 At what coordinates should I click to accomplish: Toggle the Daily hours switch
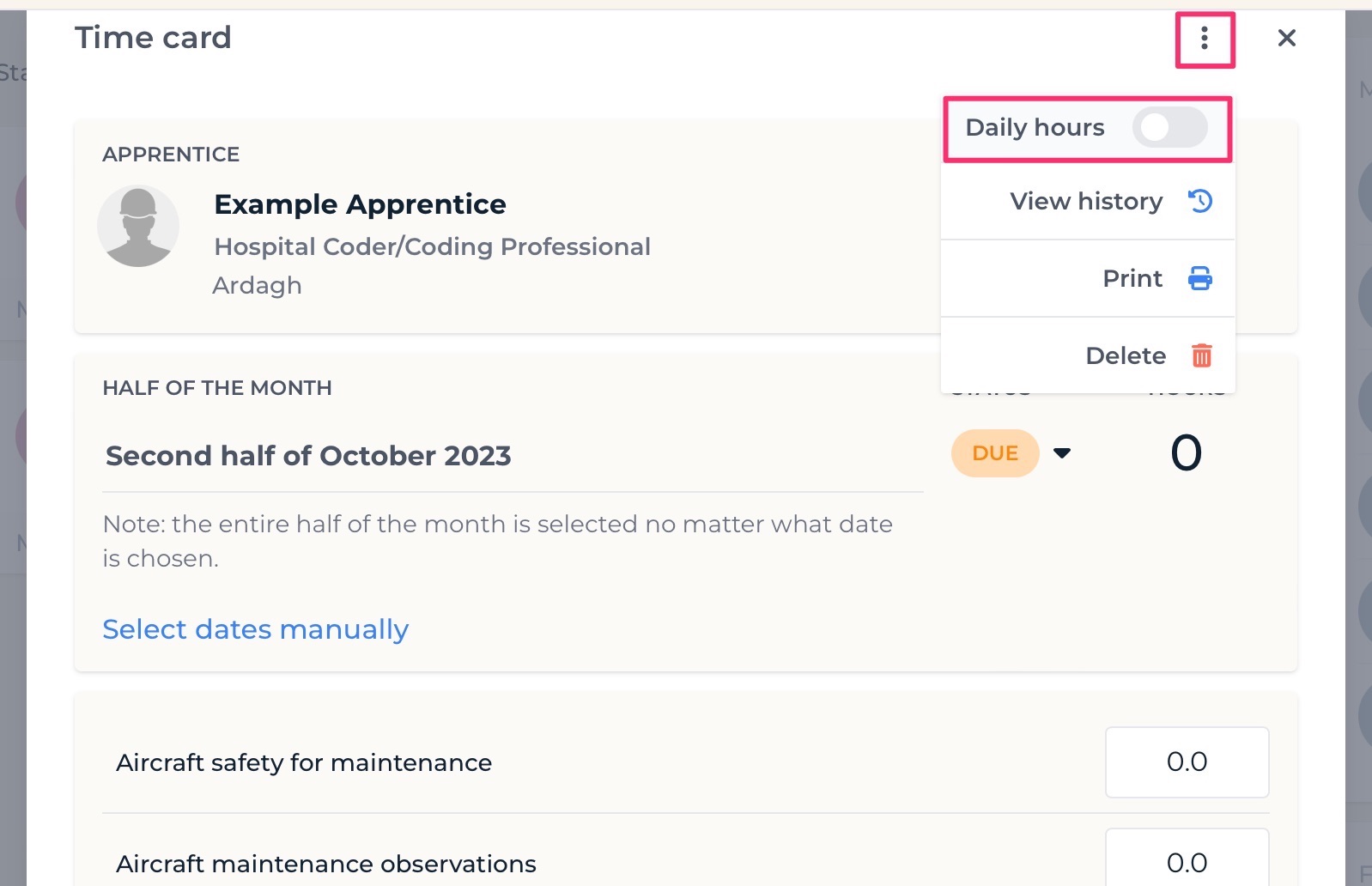(1169, 127)
